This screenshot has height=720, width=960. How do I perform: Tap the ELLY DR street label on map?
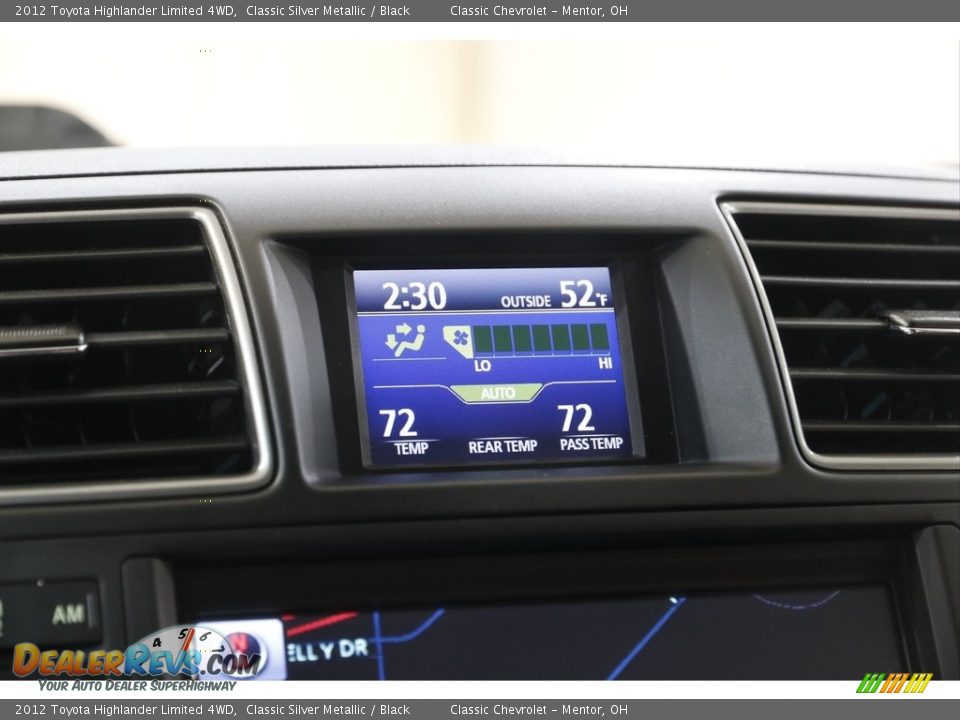coord(328,650)
